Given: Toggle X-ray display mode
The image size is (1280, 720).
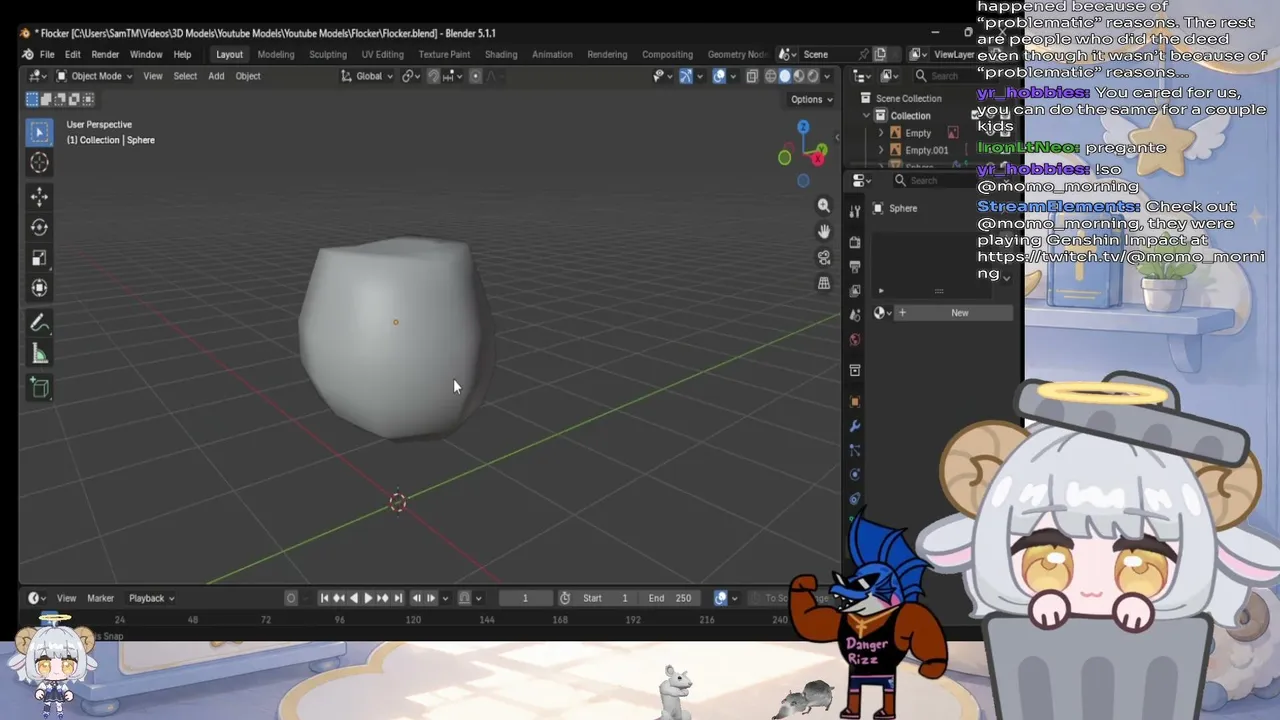Looking at the screenshot, I should (x=752, y=76).
